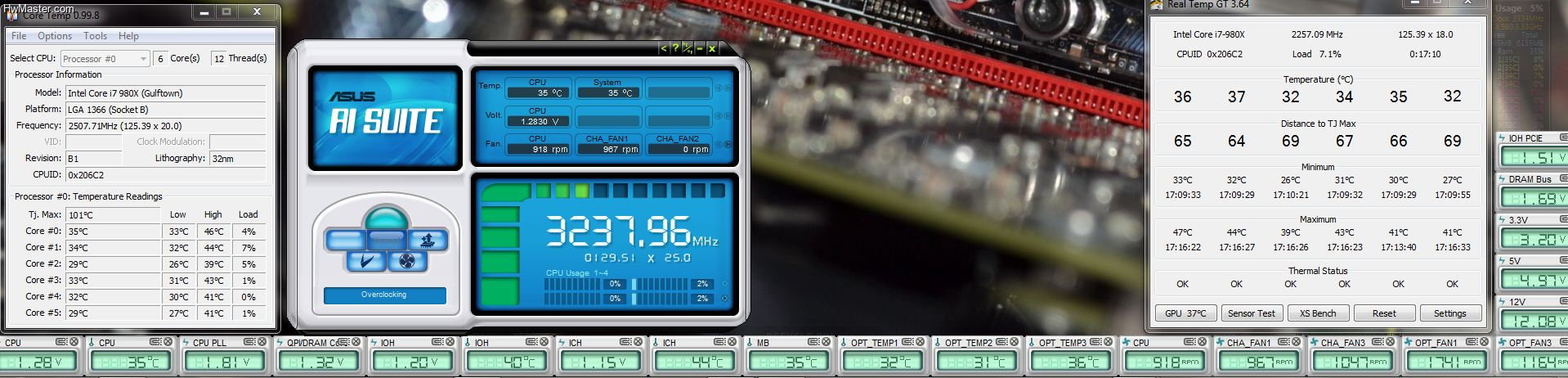Image resolution: width=1568 pixels, height=378 pixels.
Task: Click the Sensor Test button in Real Temp
Action: click(1251, 313)
